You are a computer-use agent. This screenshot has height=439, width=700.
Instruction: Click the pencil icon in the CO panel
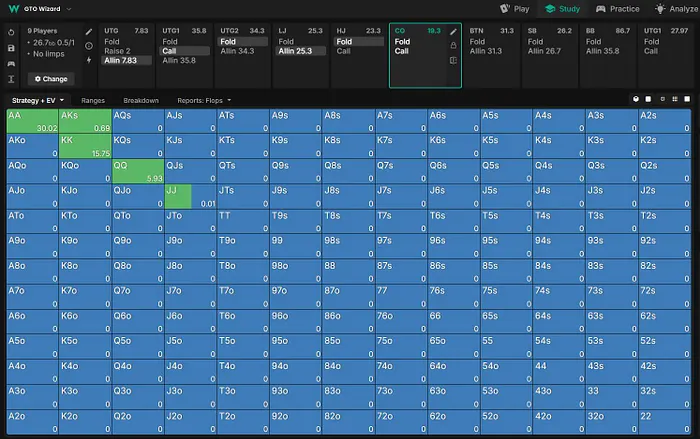coord(453,32)
